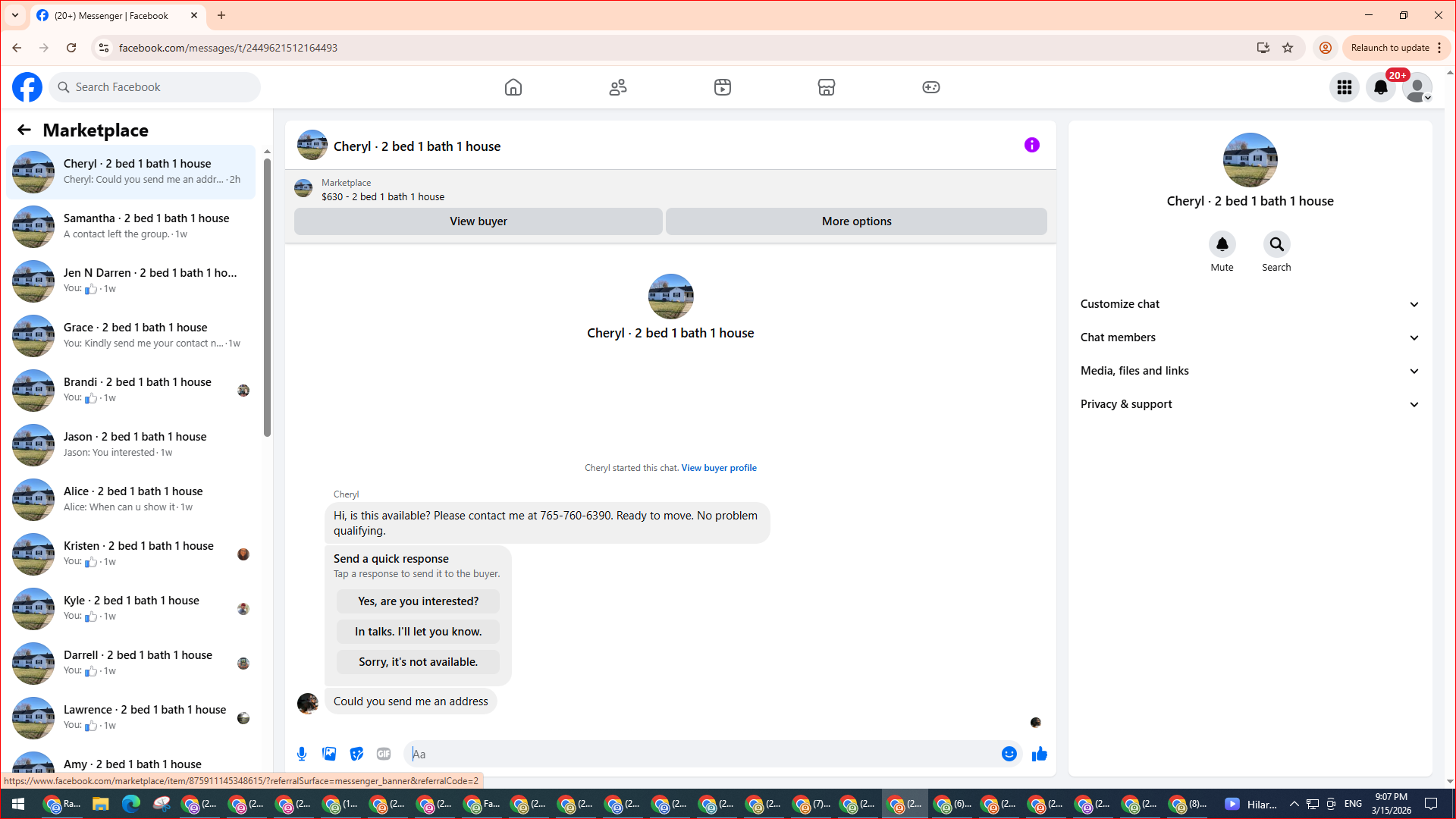Screen dimensions: 1456x819
Task: Open the notifications bell
Action: click(x=1381, y=87)
